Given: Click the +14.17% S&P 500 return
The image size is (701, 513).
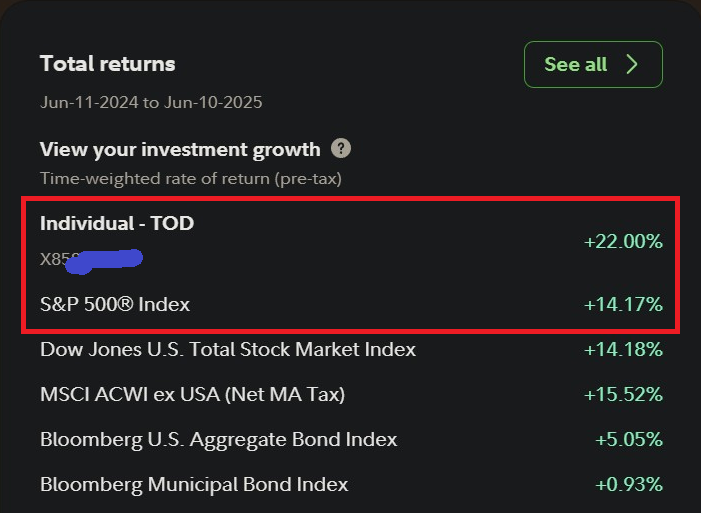Looking at the screenshot, I should (x=623, y=304).
